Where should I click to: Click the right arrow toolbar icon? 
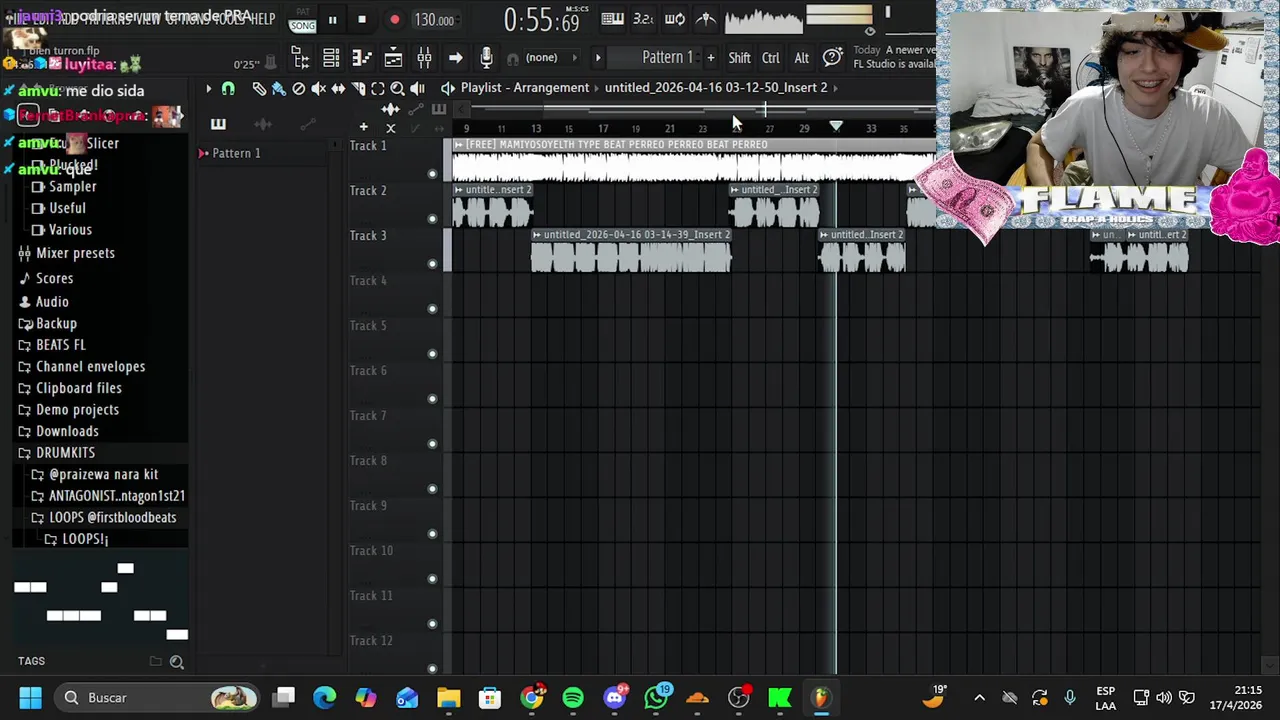[455, 58]
